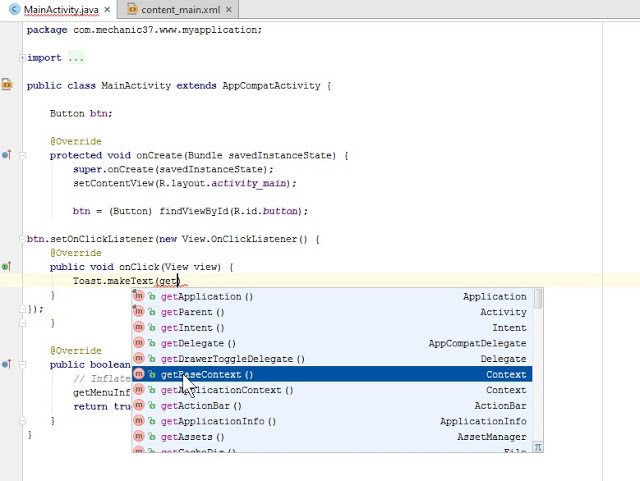Select getApplicationContext() suggestion
The width and height of the screenshot is (640, 481).
(x=332, y=390)
